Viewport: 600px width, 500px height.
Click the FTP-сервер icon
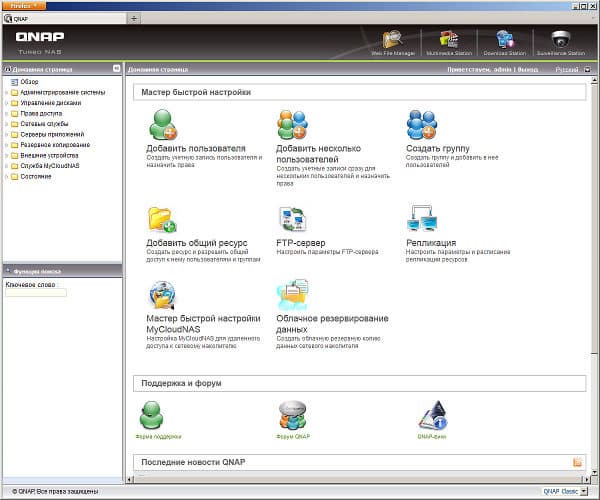(x=292, y=219)
